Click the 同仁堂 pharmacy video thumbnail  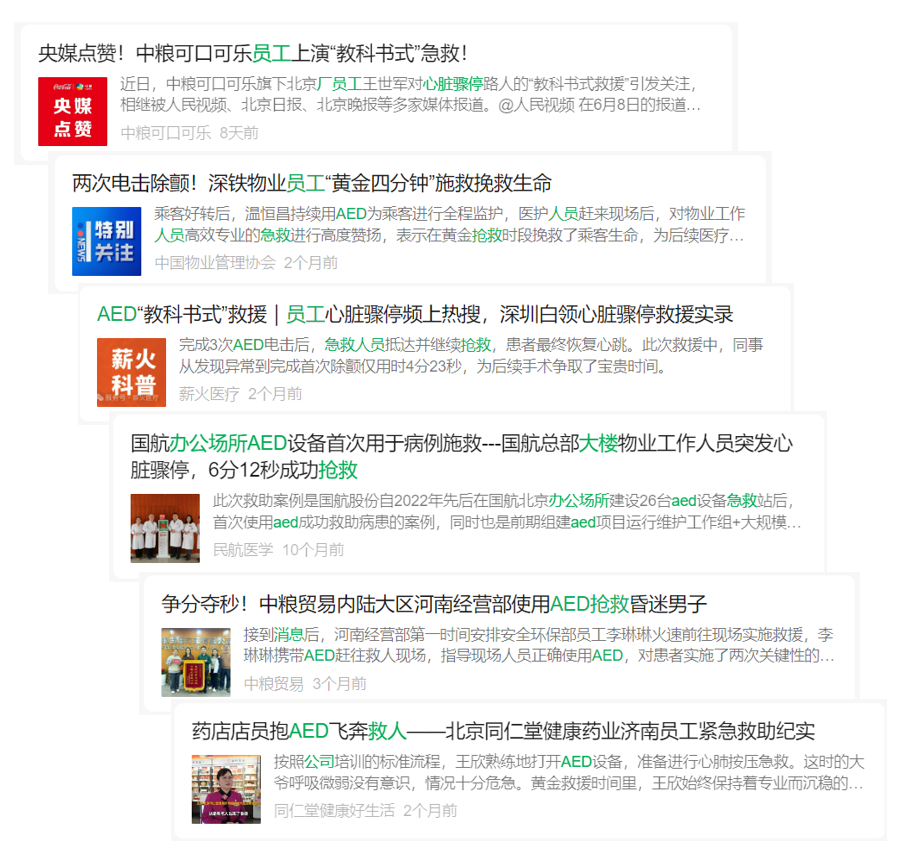(x=226, y=788)
